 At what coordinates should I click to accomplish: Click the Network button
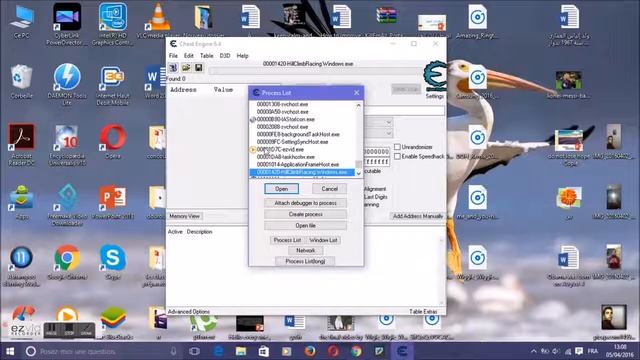pyautogui.click(x=305, y=250)
